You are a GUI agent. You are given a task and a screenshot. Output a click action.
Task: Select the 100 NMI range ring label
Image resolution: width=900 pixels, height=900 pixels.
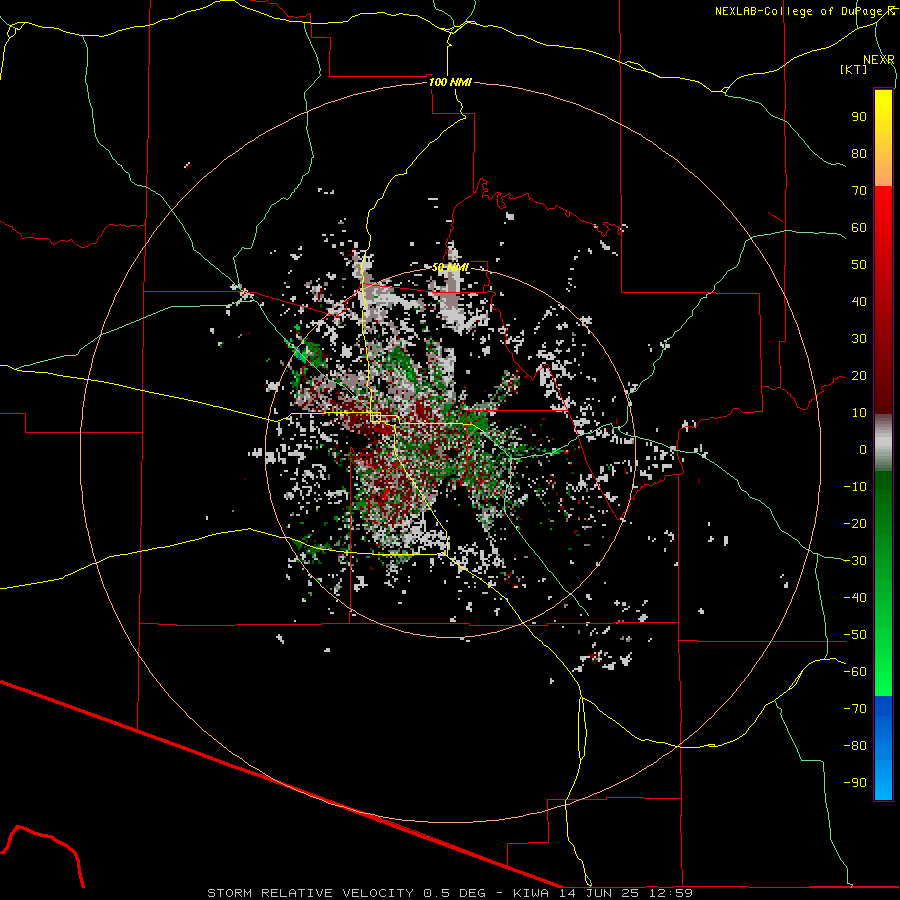(x=450, y=82)
